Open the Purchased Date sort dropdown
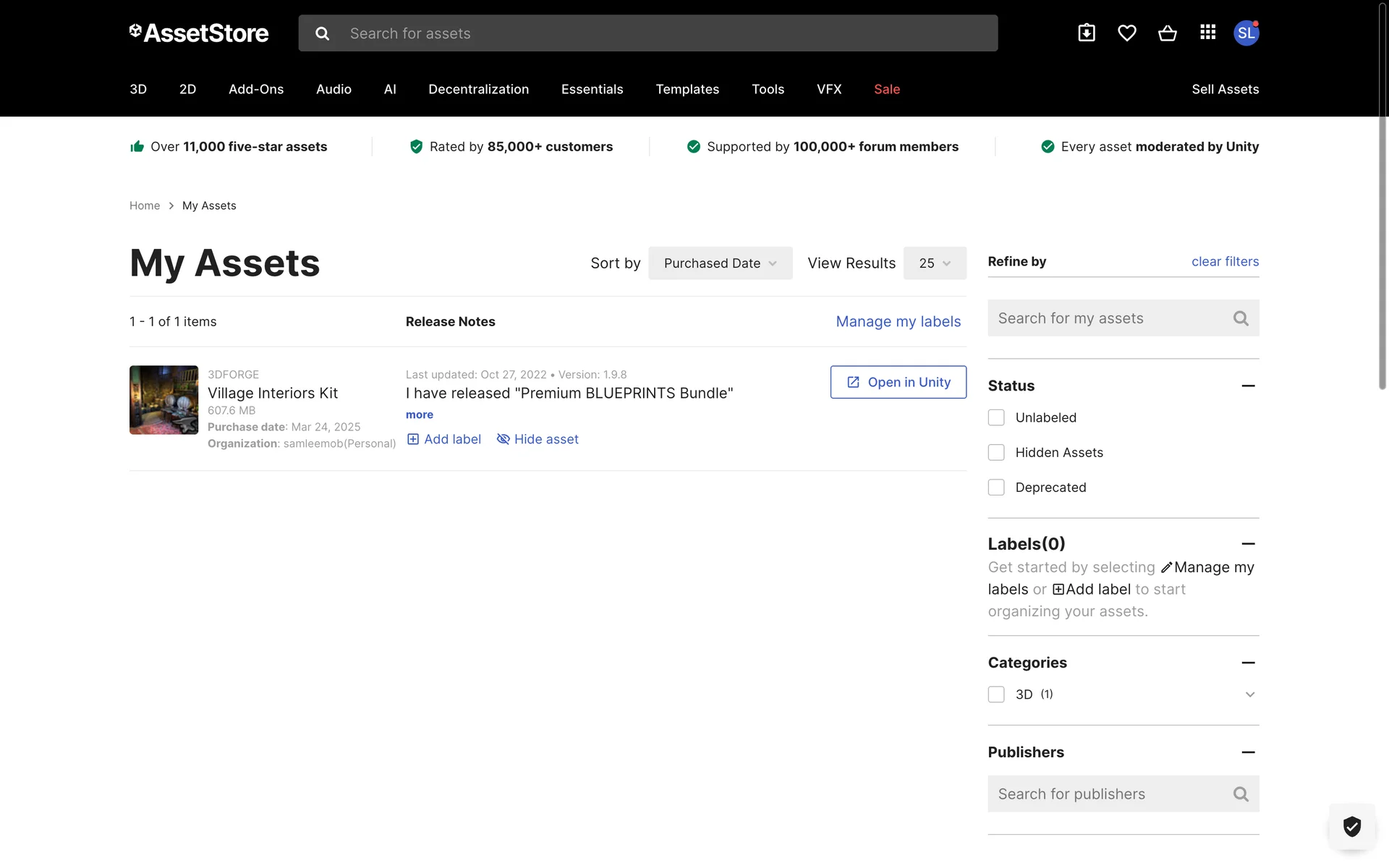The image size is (1389, 868). coord(720,263)
